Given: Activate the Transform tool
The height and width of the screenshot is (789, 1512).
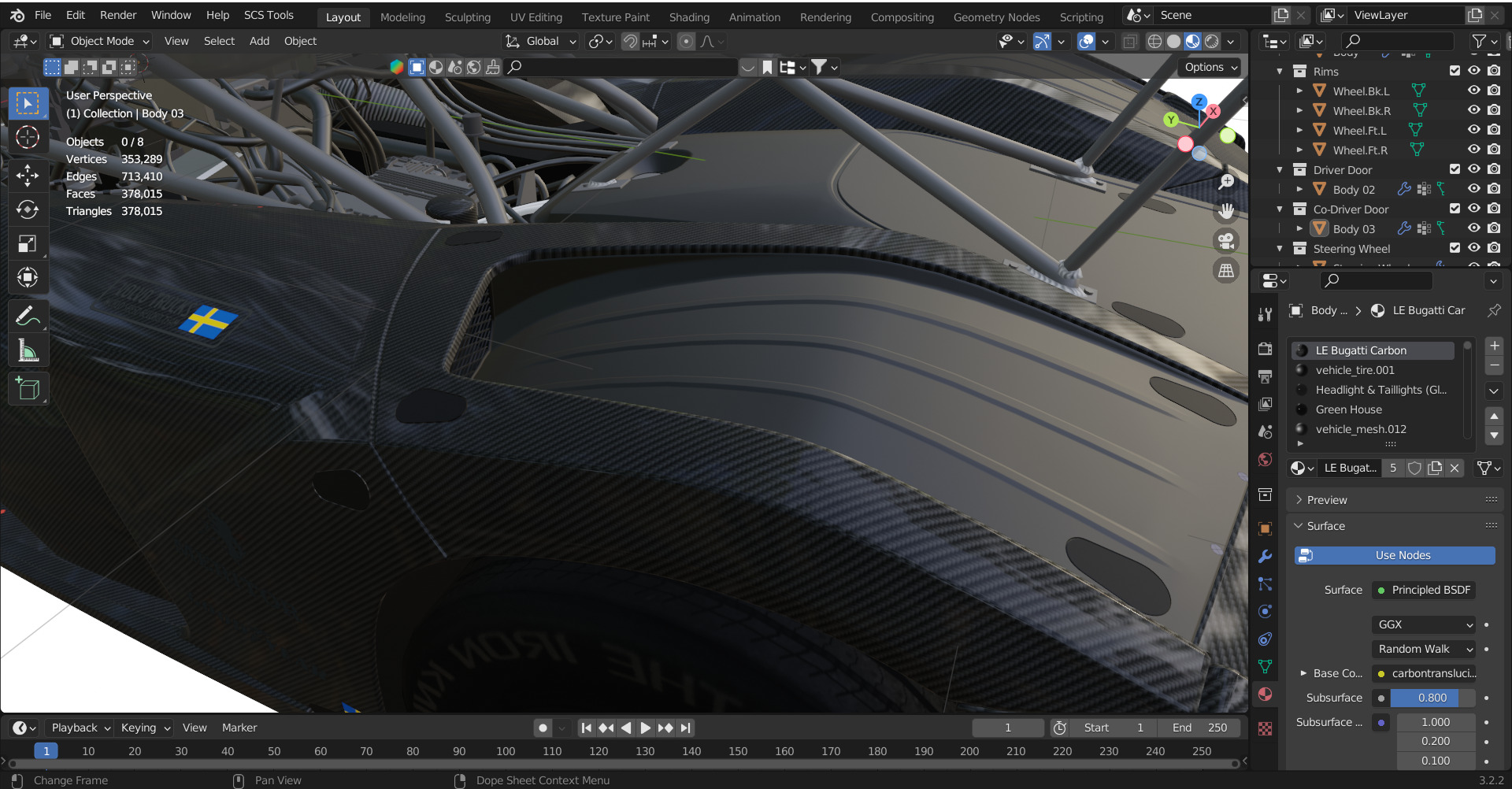Looking at the screenshot, I should (28, 277).
